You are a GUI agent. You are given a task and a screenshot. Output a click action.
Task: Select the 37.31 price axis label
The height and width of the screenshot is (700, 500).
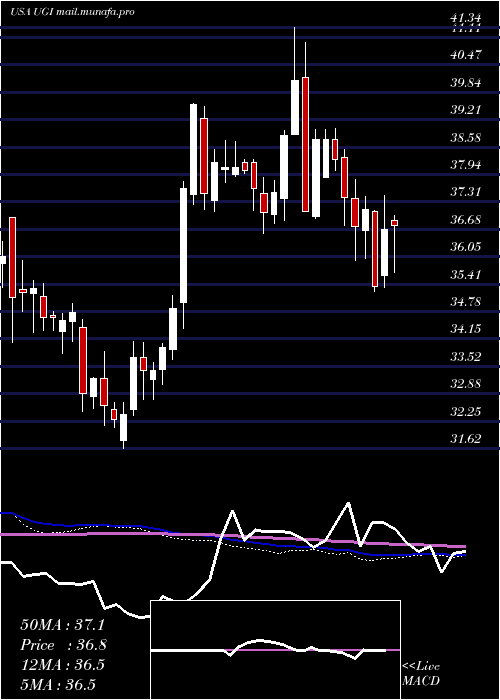pyautogui.click(x=466, y=192)
